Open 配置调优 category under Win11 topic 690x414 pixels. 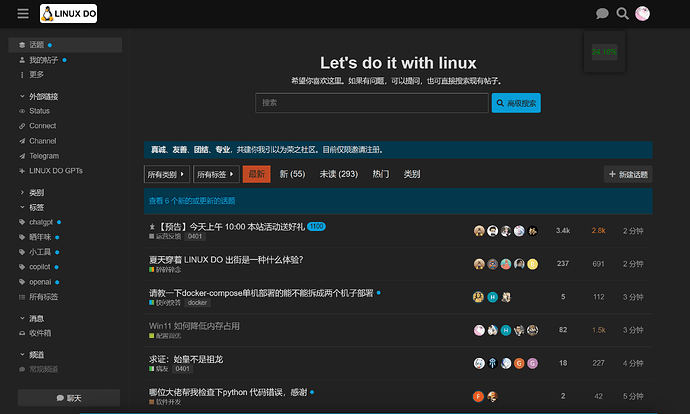(x=165, y=336)
